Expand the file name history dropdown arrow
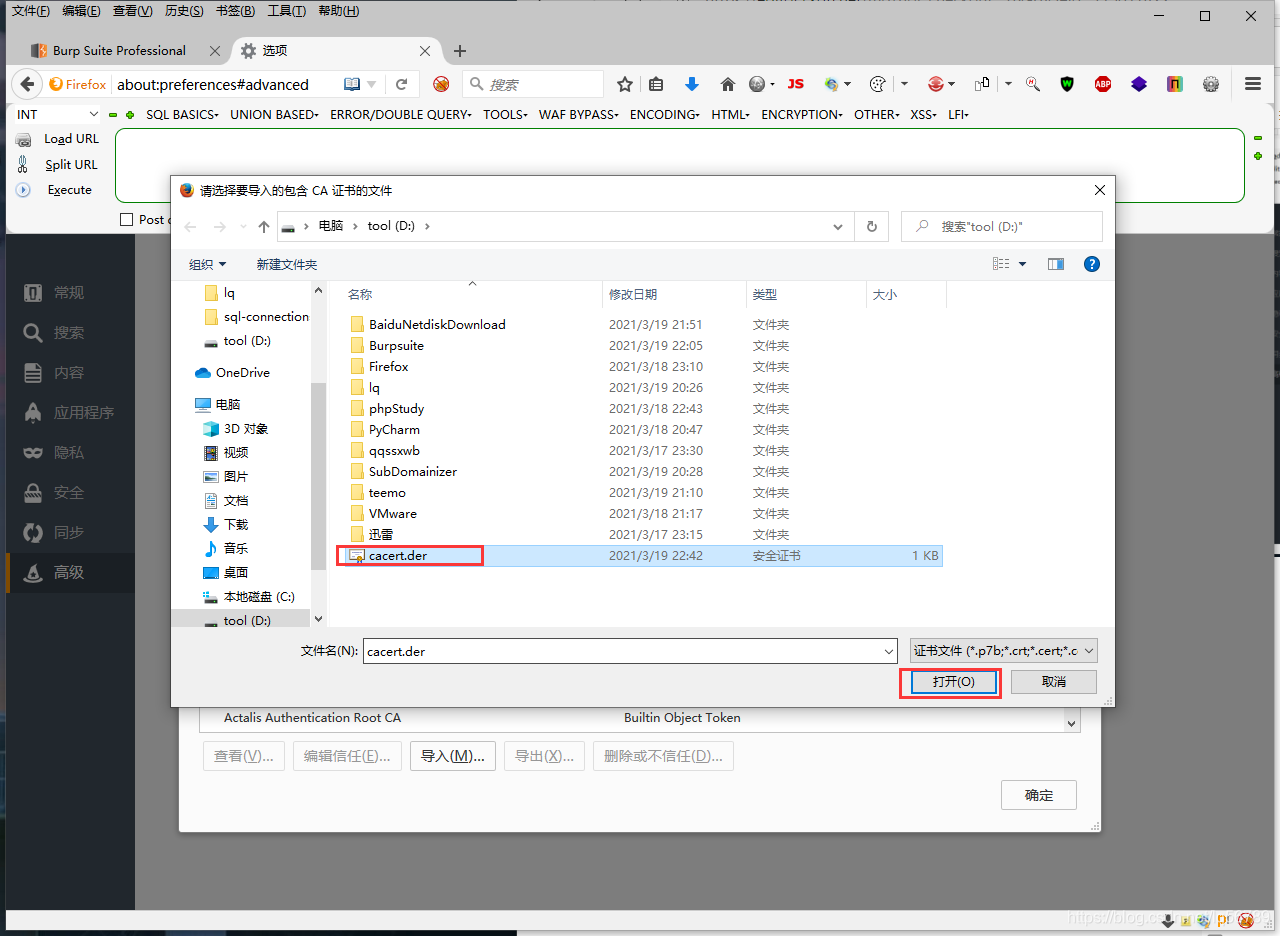 click(x=889, y=651)
